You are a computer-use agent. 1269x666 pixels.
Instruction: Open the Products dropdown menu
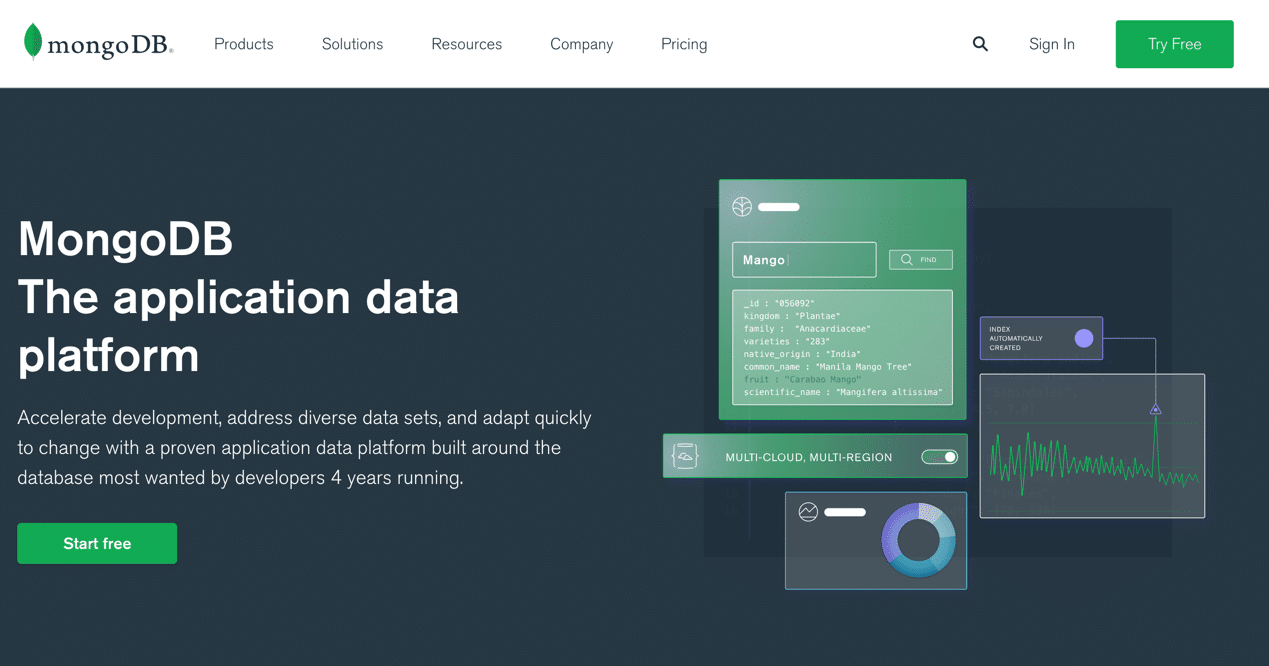click(243, 44)
